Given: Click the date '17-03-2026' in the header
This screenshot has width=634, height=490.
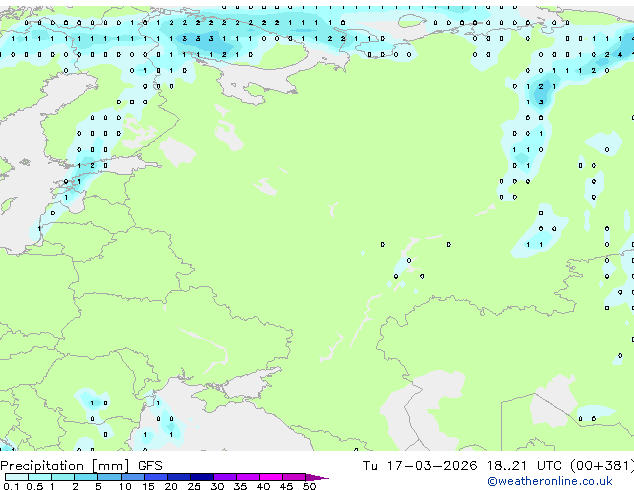Looking at the screenshot, I should [x=432, y=466].
